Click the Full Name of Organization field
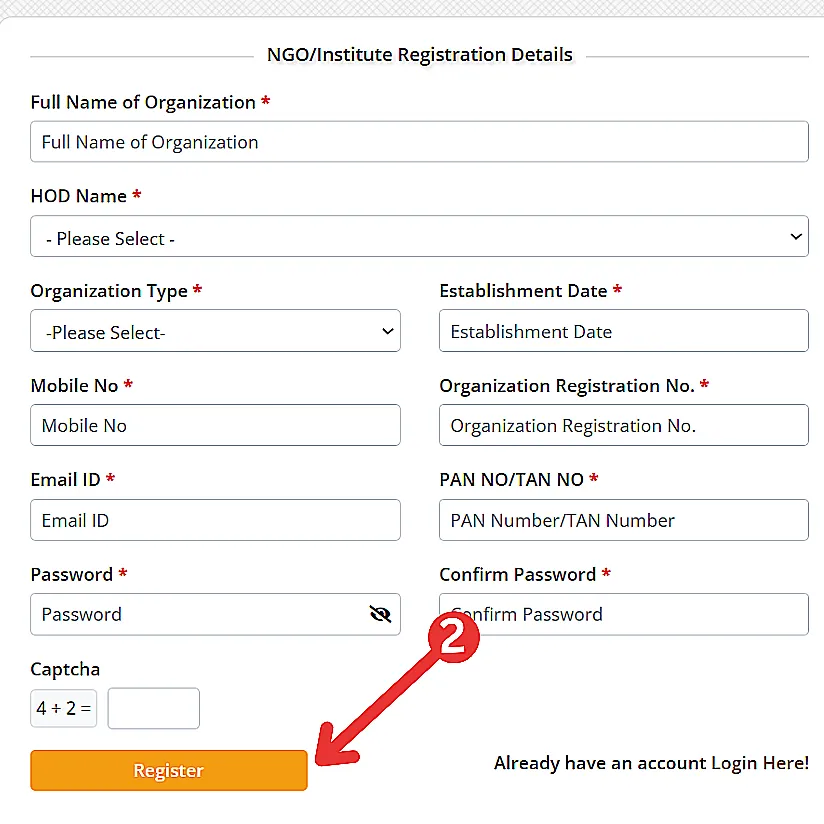The image size is (824, 824). coord(420,141)
